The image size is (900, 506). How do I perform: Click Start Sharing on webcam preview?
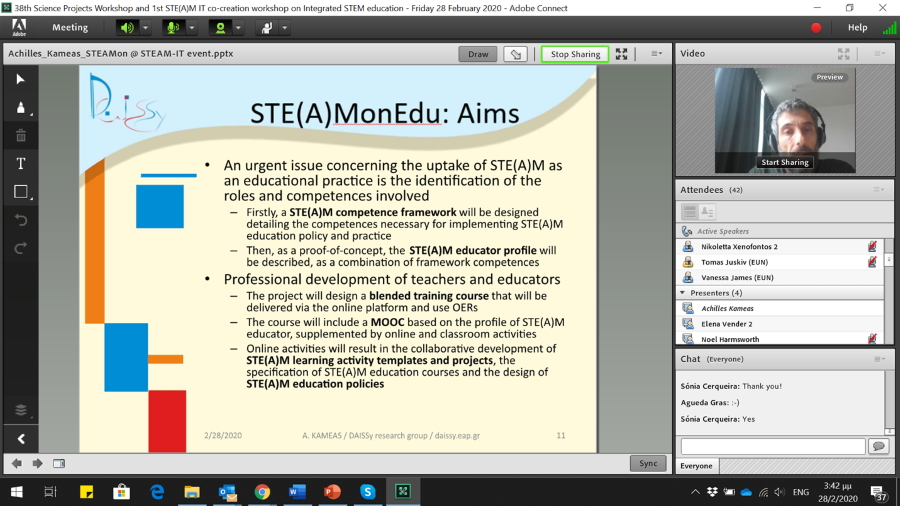[x=785, y=162]
